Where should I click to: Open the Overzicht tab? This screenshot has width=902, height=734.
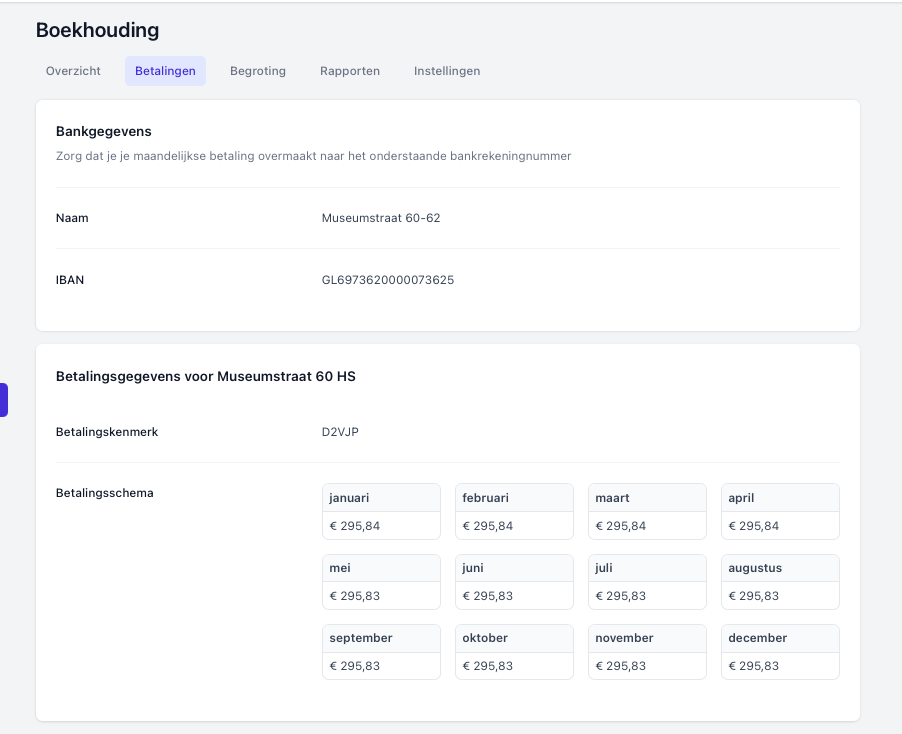point(73,71)
